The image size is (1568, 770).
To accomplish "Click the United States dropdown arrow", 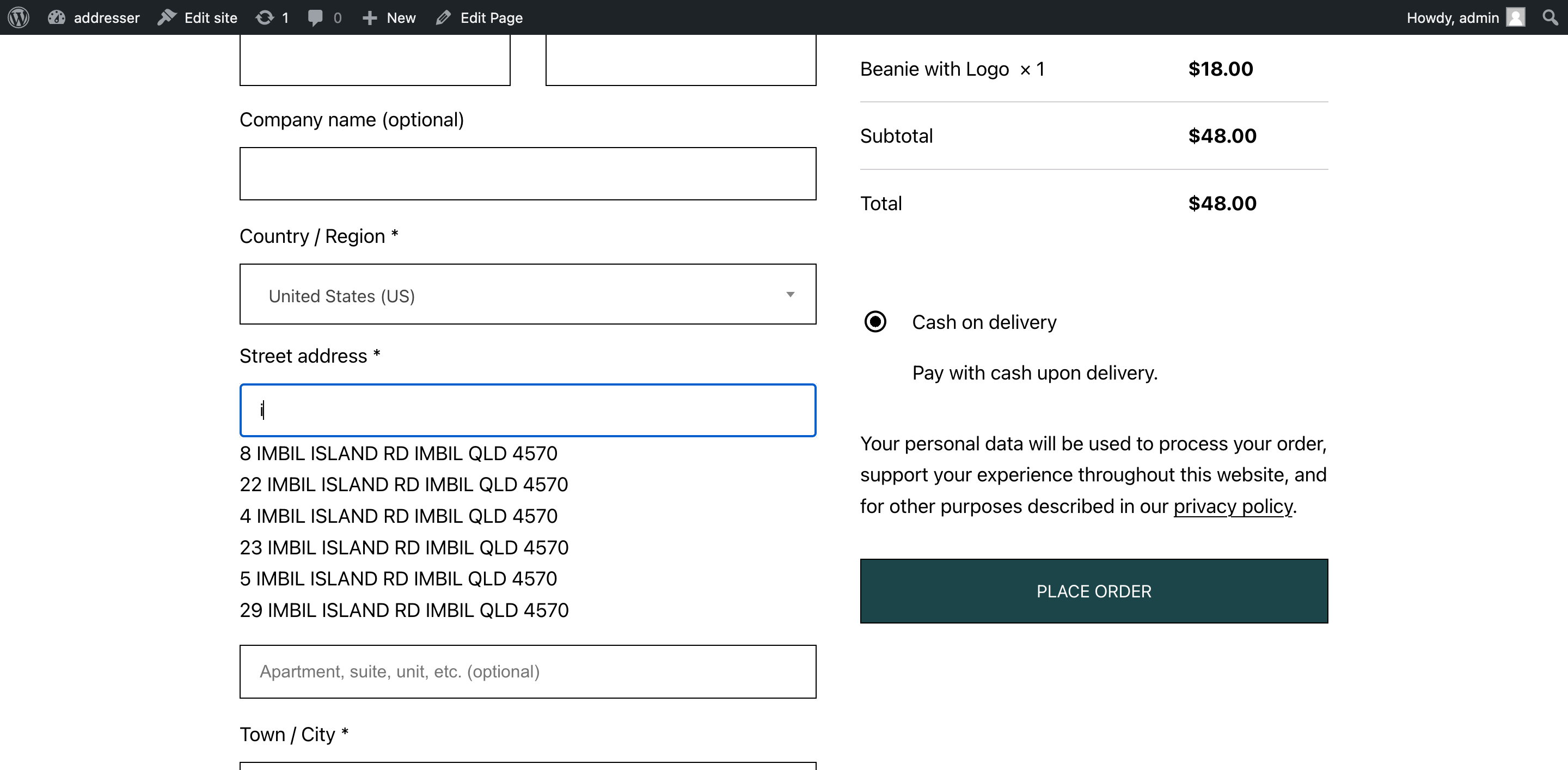I will (x=790, y=295).
